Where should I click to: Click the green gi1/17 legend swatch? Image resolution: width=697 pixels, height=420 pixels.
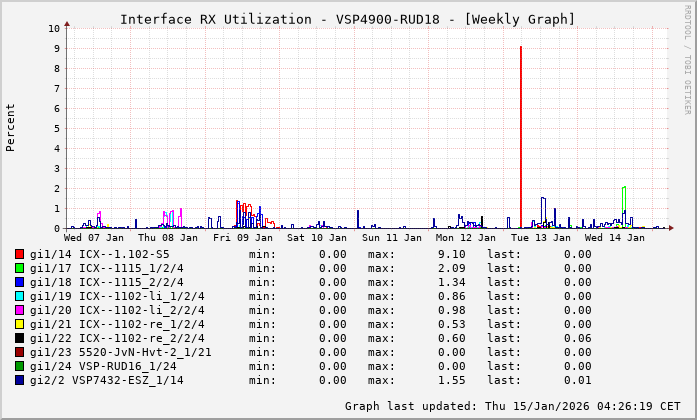20,268
